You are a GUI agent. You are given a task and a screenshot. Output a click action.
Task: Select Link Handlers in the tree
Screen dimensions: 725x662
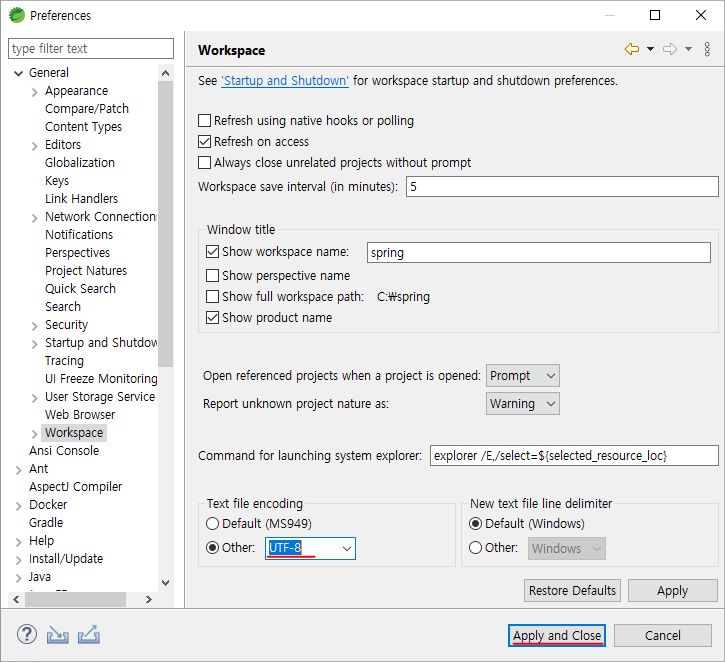pyautogui.click(x=81, y=199)
